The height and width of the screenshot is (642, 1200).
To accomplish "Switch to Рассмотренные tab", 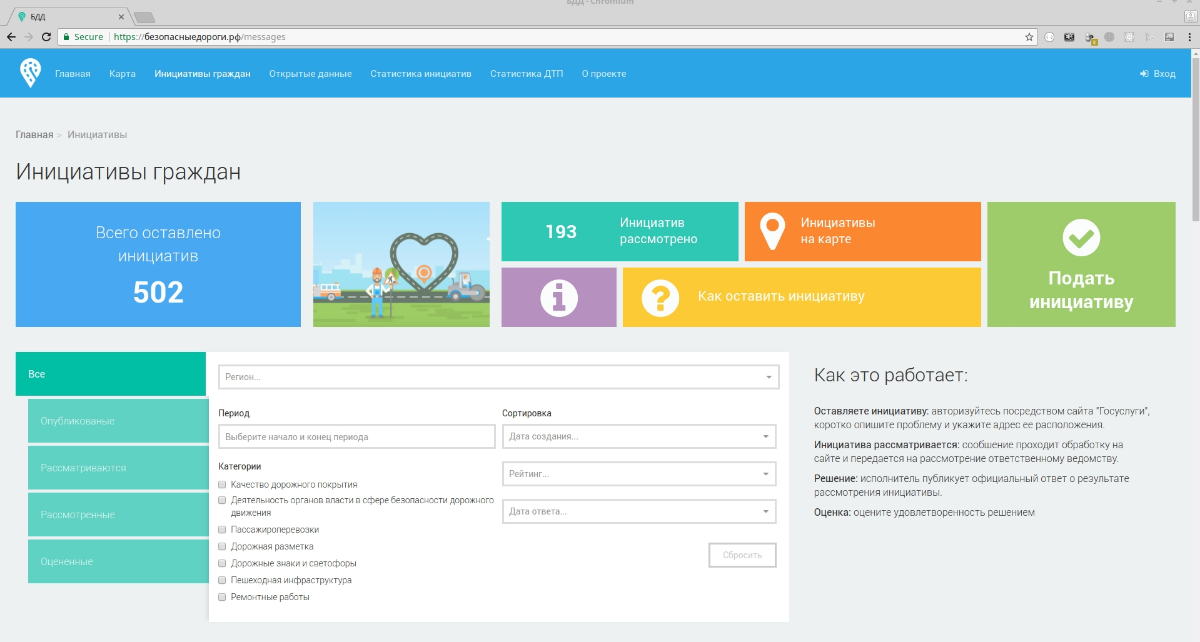I will pyautogui.click(x=117, y=514).
